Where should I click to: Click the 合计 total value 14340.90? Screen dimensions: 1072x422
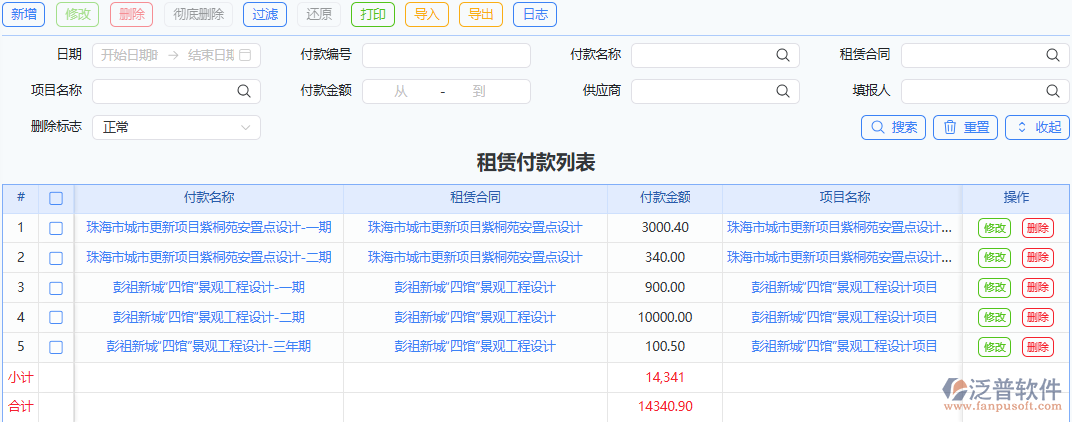click(665, 406)
